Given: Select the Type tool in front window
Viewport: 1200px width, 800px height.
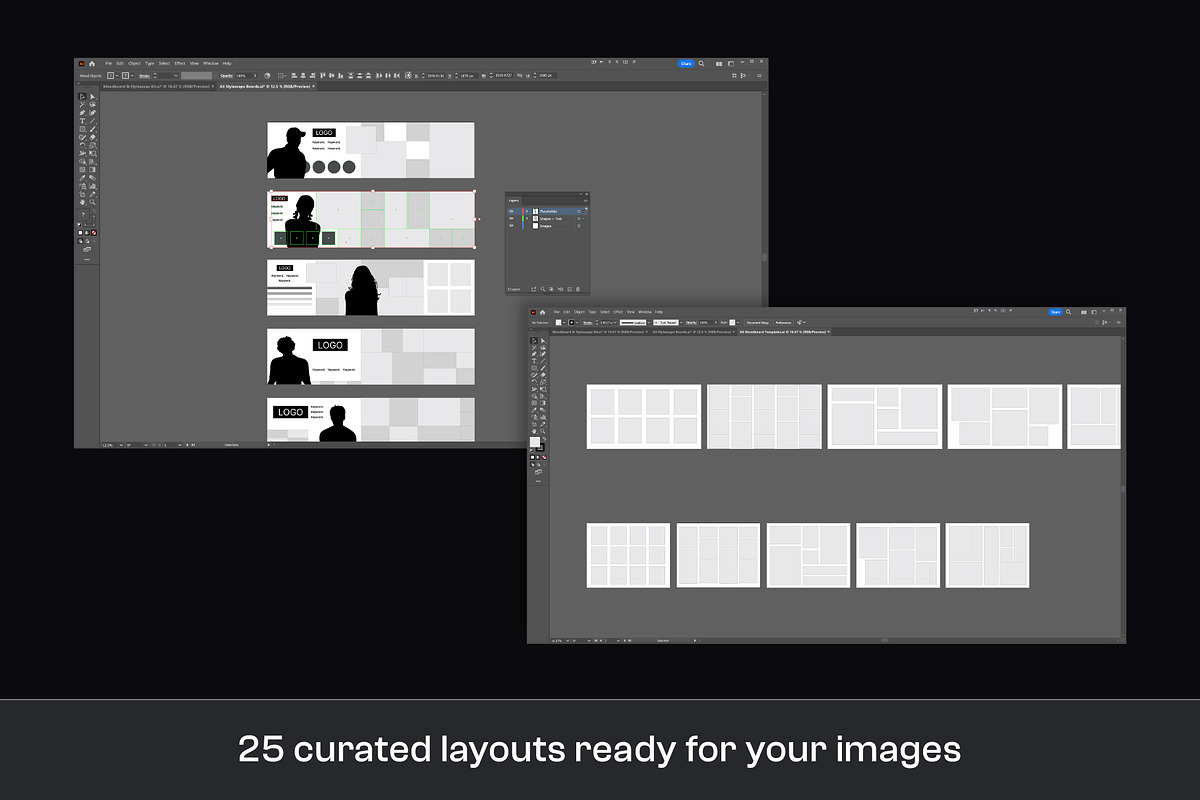Looking at the screenshot, I should click(x=534, y=361).
